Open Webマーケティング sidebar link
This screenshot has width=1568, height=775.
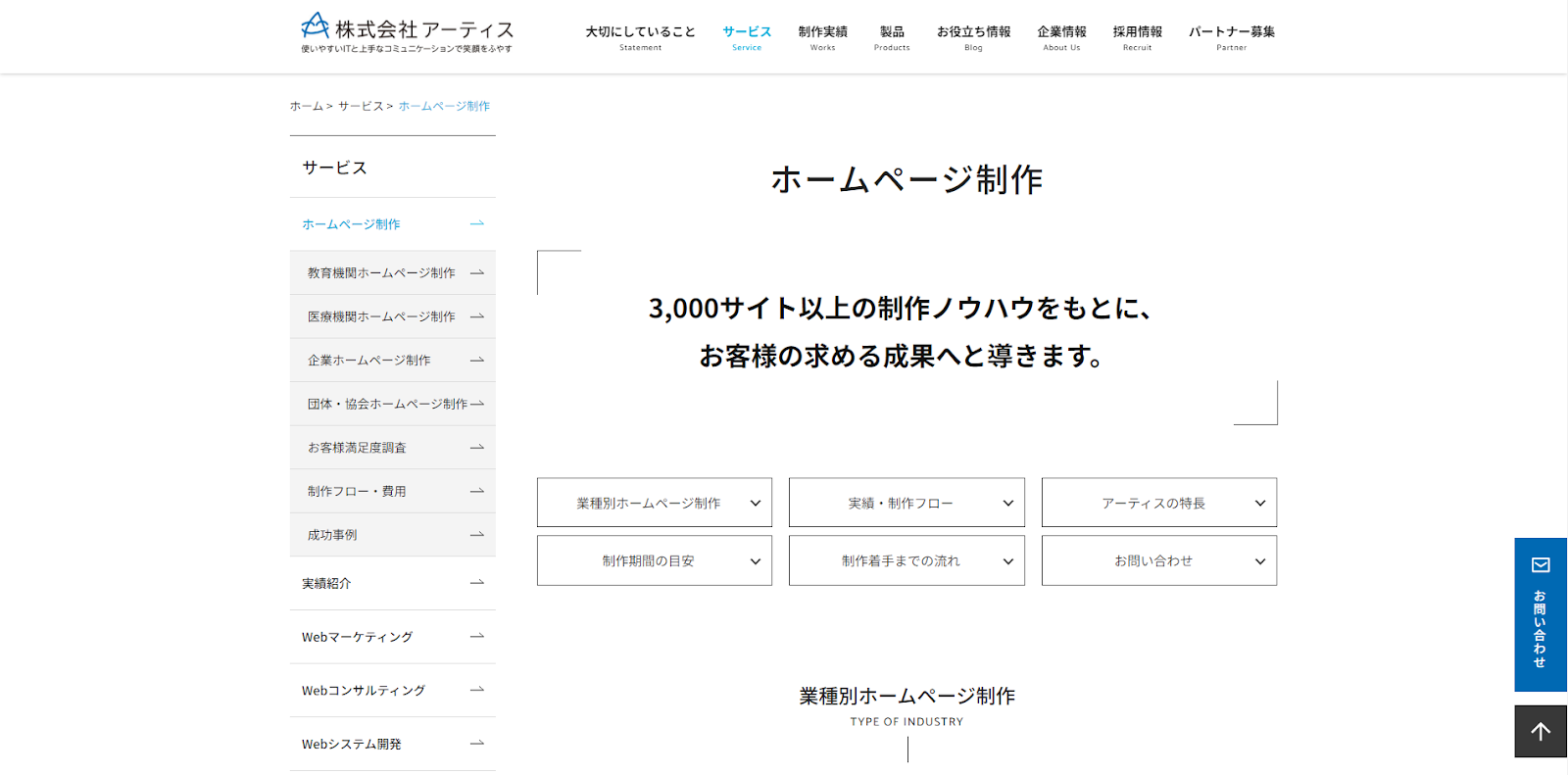(x=393, y=637)
